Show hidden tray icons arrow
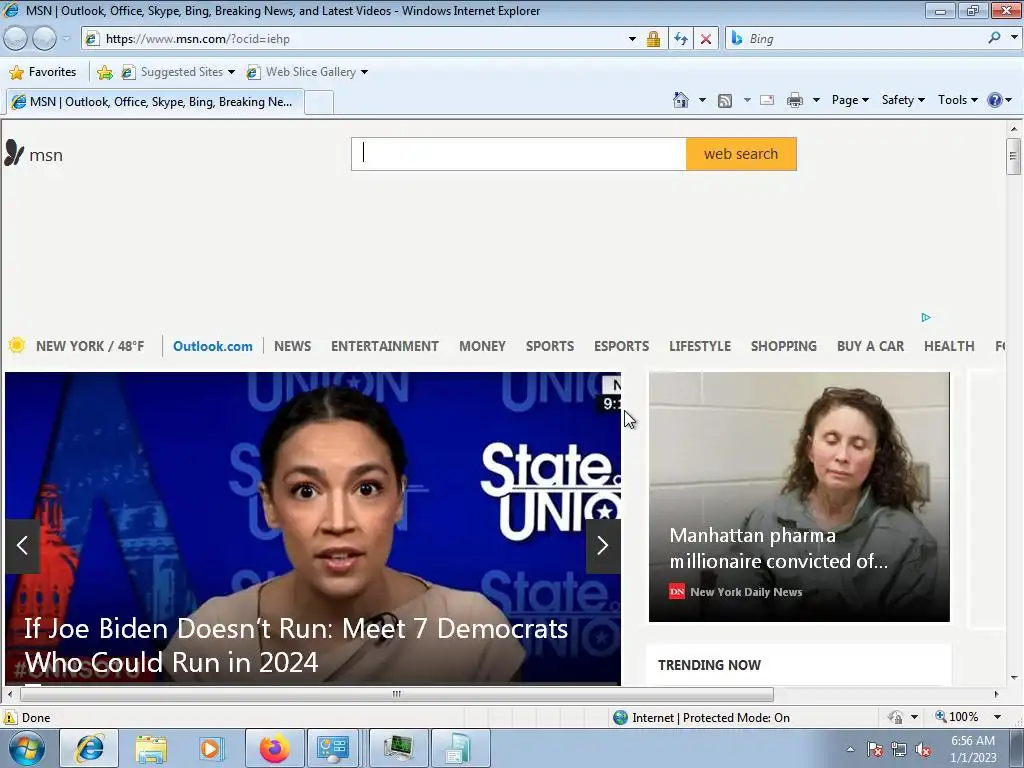1024x768 pixels. click(850, 749)
